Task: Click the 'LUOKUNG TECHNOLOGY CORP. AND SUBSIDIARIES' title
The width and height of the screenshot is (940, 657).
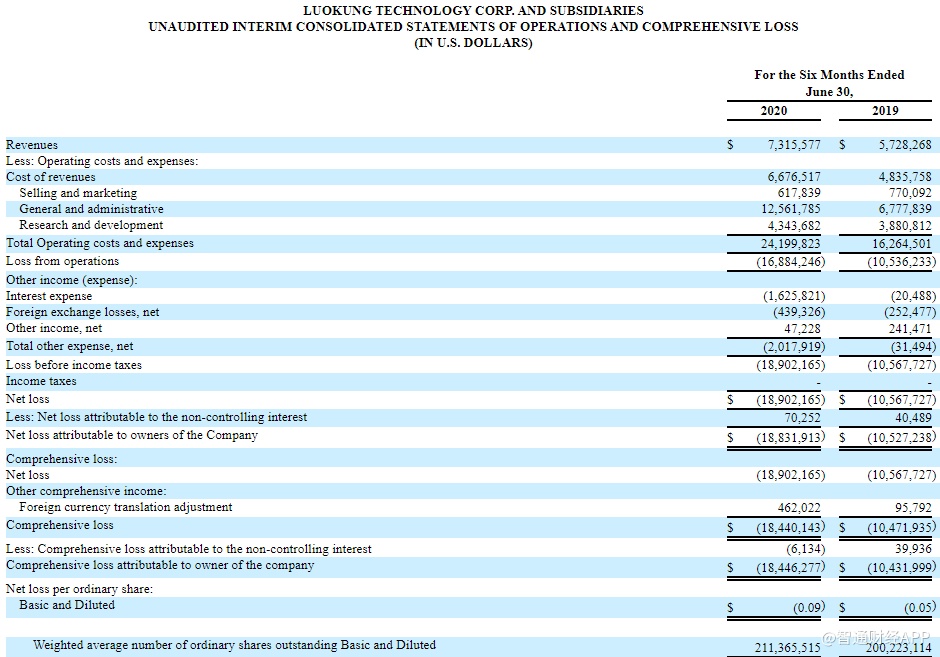Action: (x=474, y=11)
